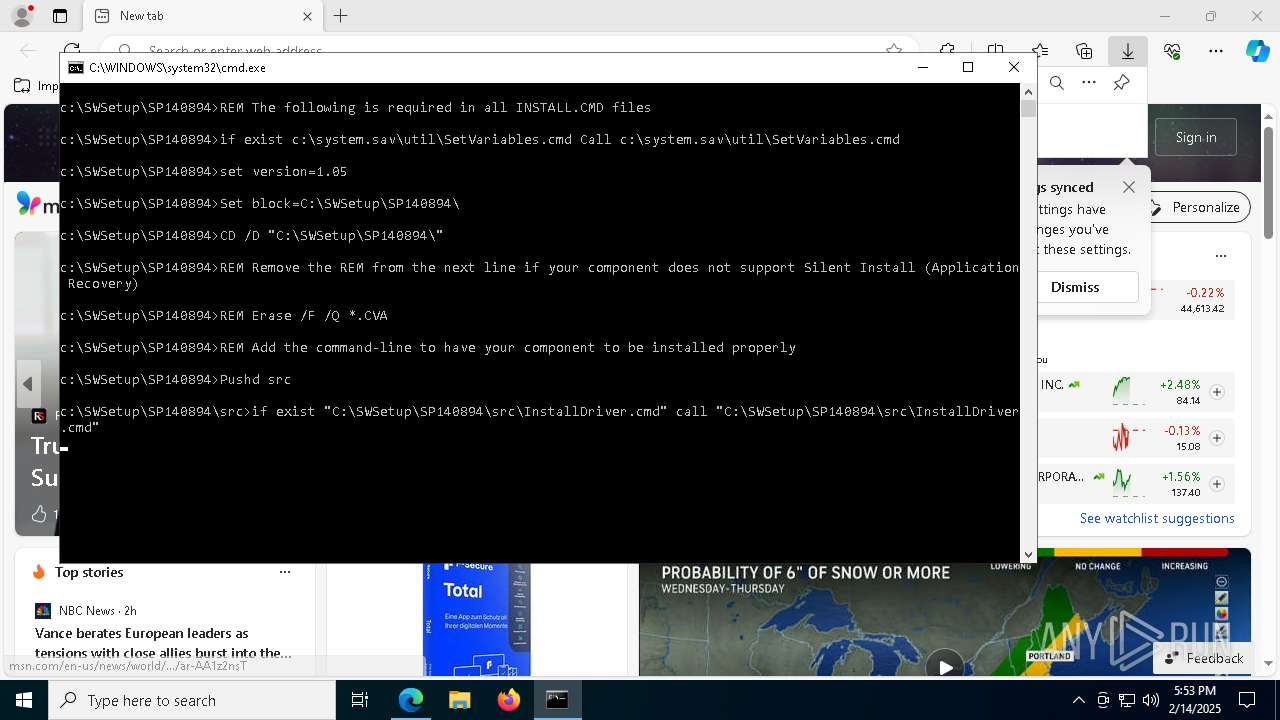Maximize the cmd.exe window
Screen dimensions: 1280x720
pyautogui.click(x=967, y=67)
